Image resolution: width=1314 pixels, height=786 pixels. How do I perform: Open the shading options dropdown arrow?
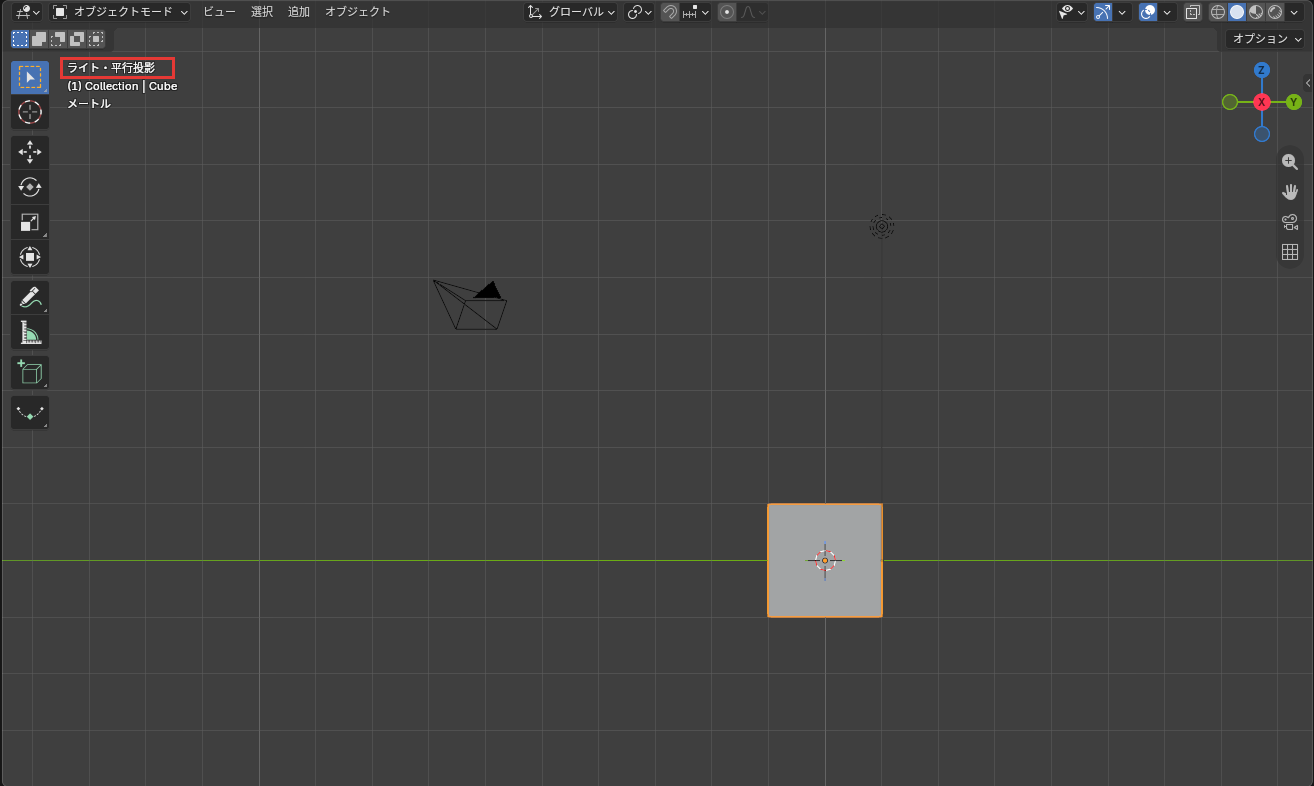[1296, 12]
